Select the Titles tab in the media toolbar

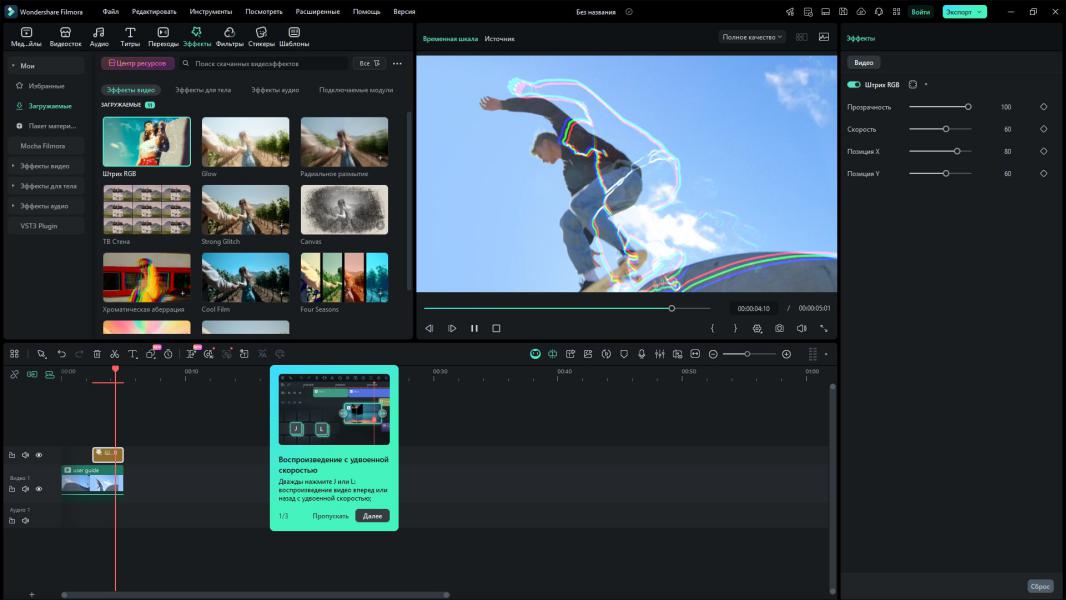click(130, 37)
